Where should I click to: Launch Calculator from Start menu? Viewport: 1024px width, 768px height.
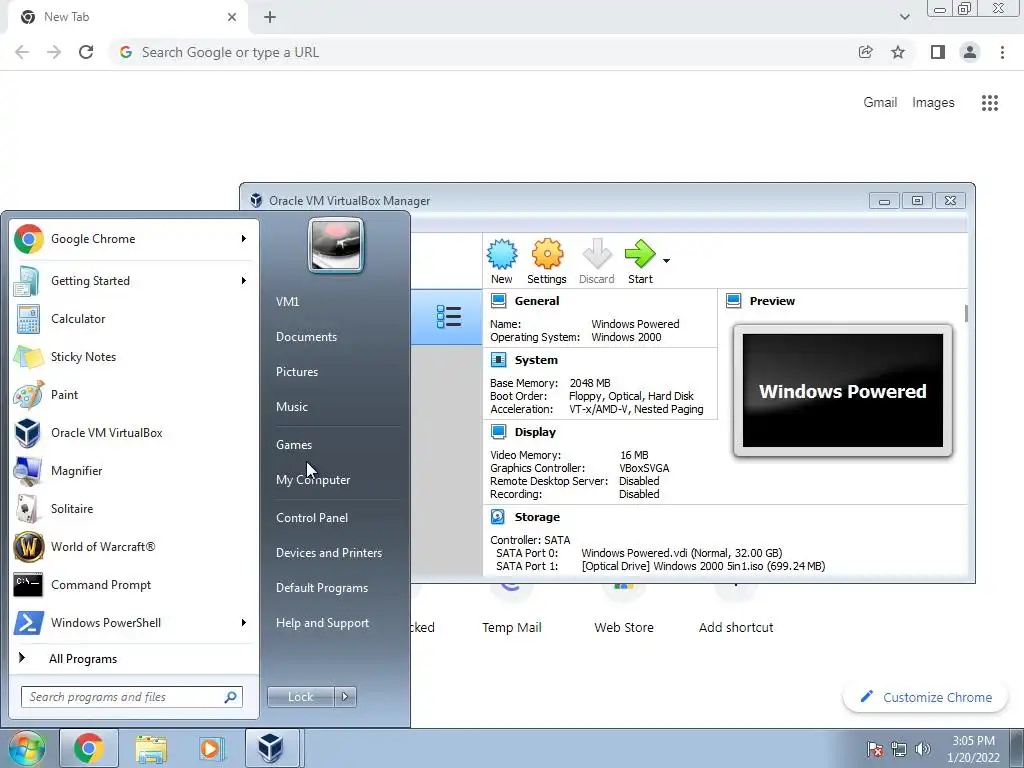point(134,319)
